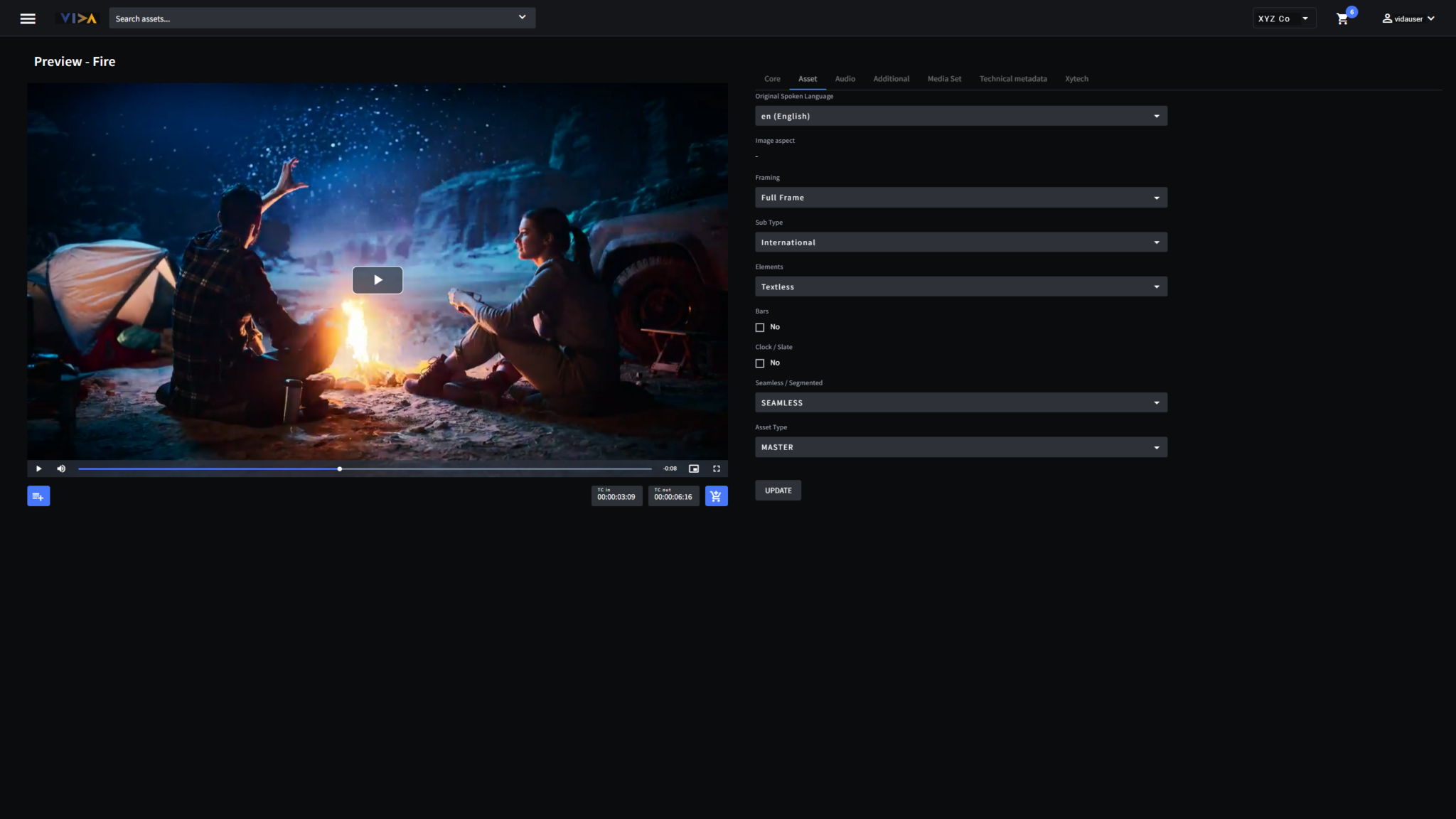Click the large center play button

pos(378,280)
